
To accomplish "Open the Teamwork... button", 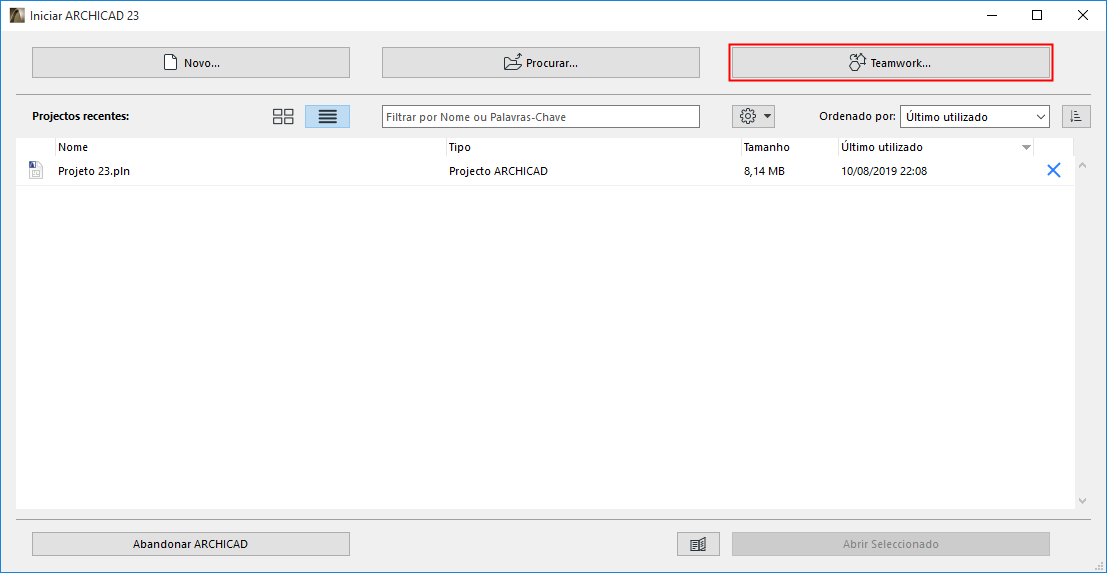I will tap(890, 63).
